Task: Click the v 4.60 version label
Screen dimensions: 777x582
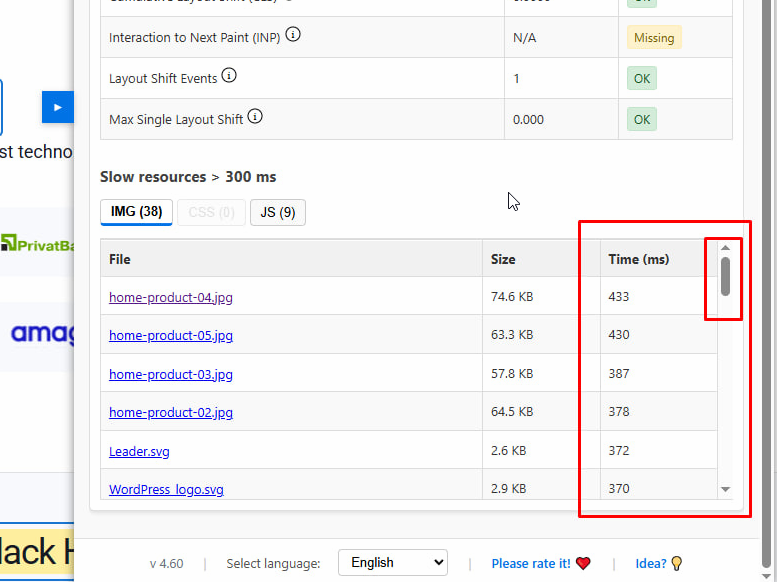Action: (x=166, y=564)
